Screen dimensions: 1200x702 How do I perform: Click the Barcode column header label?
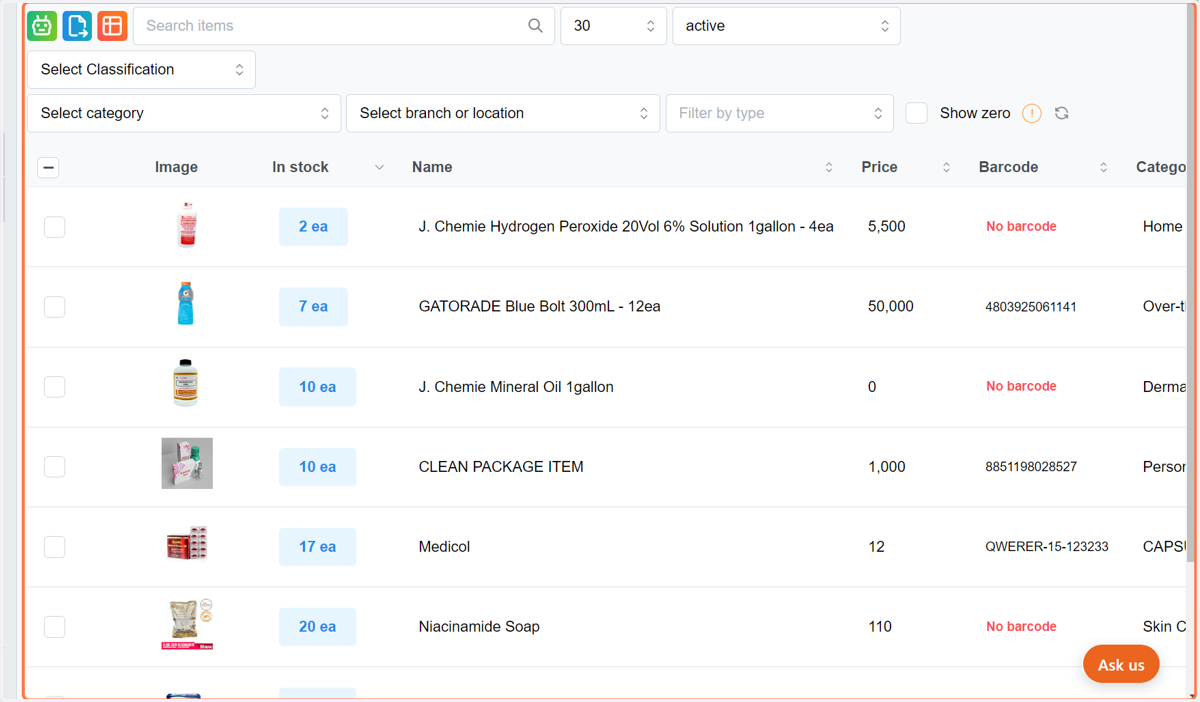coord(1008,167)
